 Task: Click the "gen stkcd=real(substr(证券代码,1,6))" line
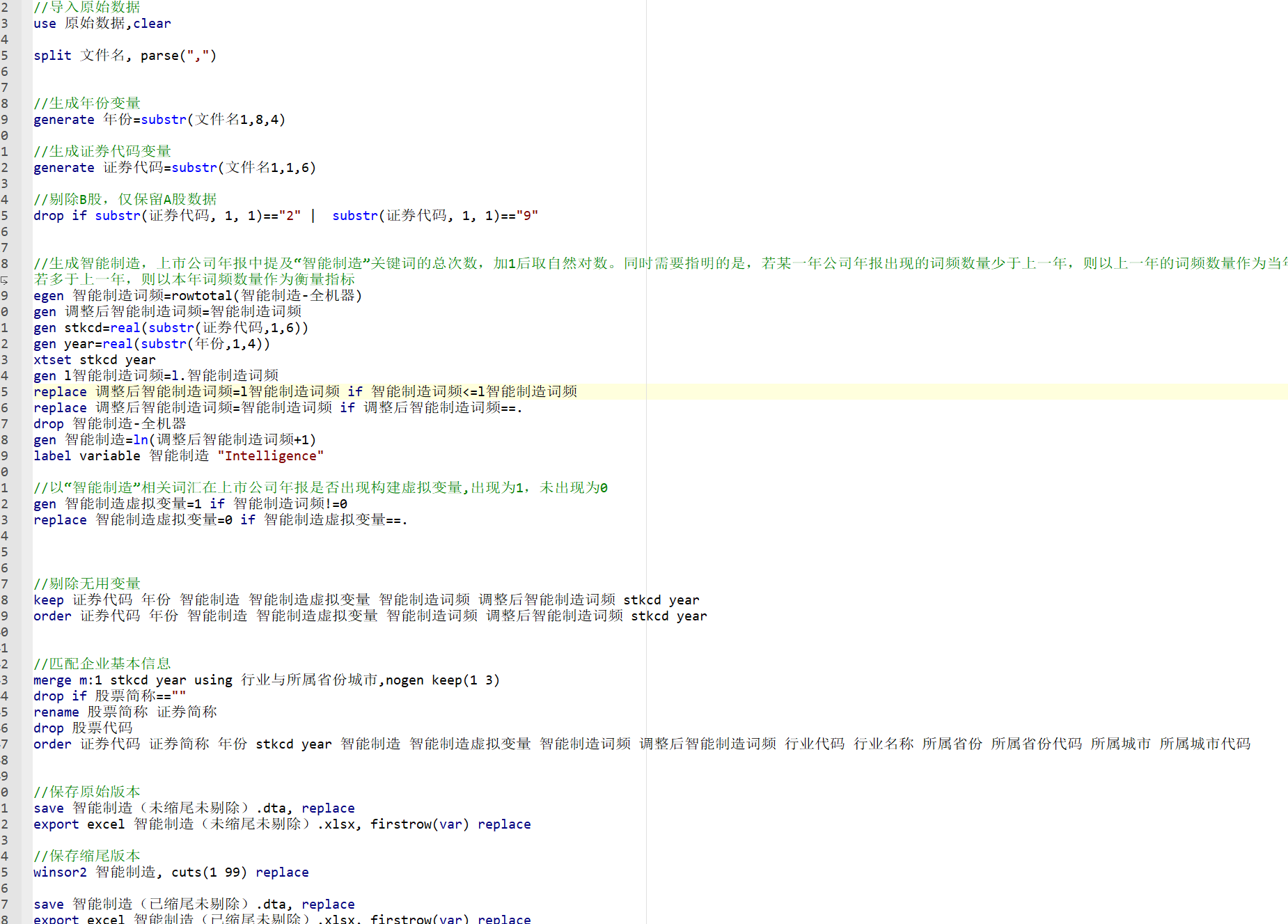pos(171,327)
